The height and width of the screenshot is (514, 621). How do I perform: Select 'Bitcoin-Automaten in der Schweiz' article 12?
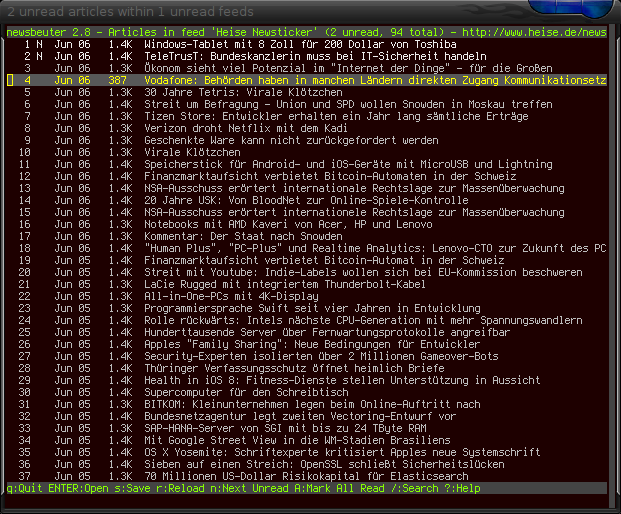[x=307, y=176]
